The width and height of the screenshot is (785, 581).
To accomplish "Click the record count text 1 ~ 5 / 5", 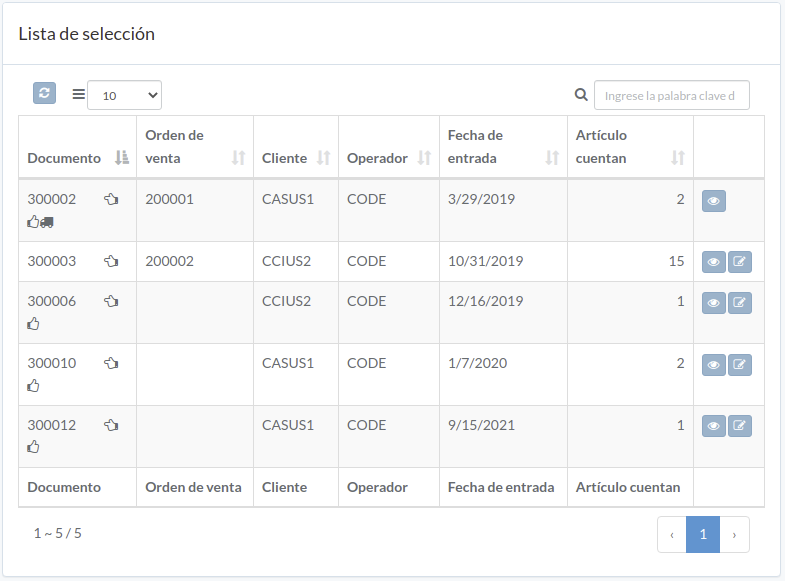I will pos(58,533).
